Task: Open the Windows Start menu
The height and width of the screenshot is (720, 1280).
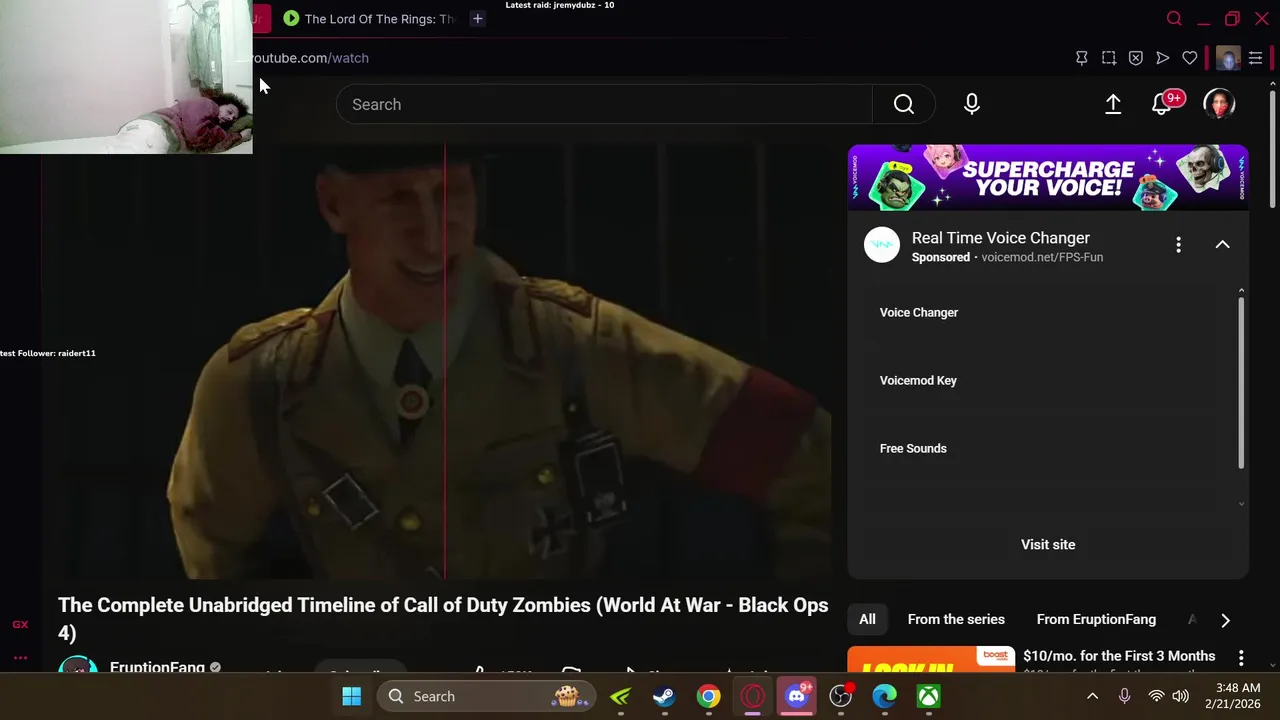Action: [x=352, y=696]
